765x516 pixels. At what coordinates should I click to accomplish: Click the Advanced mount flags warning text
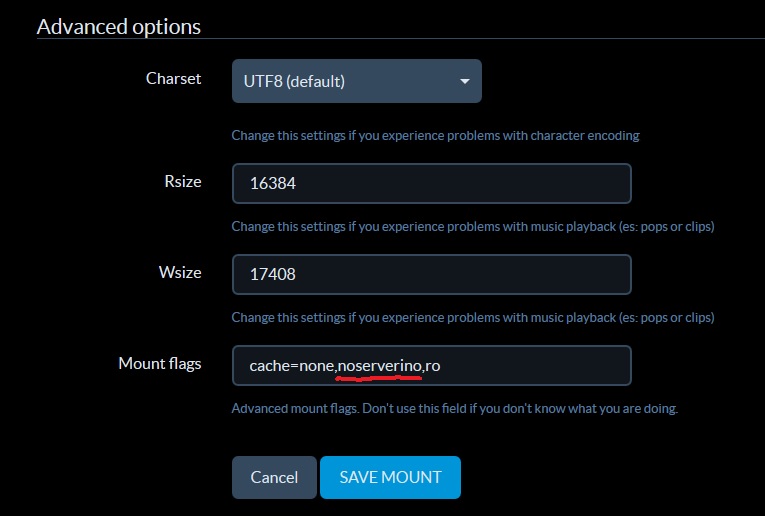tap(455, 408)
